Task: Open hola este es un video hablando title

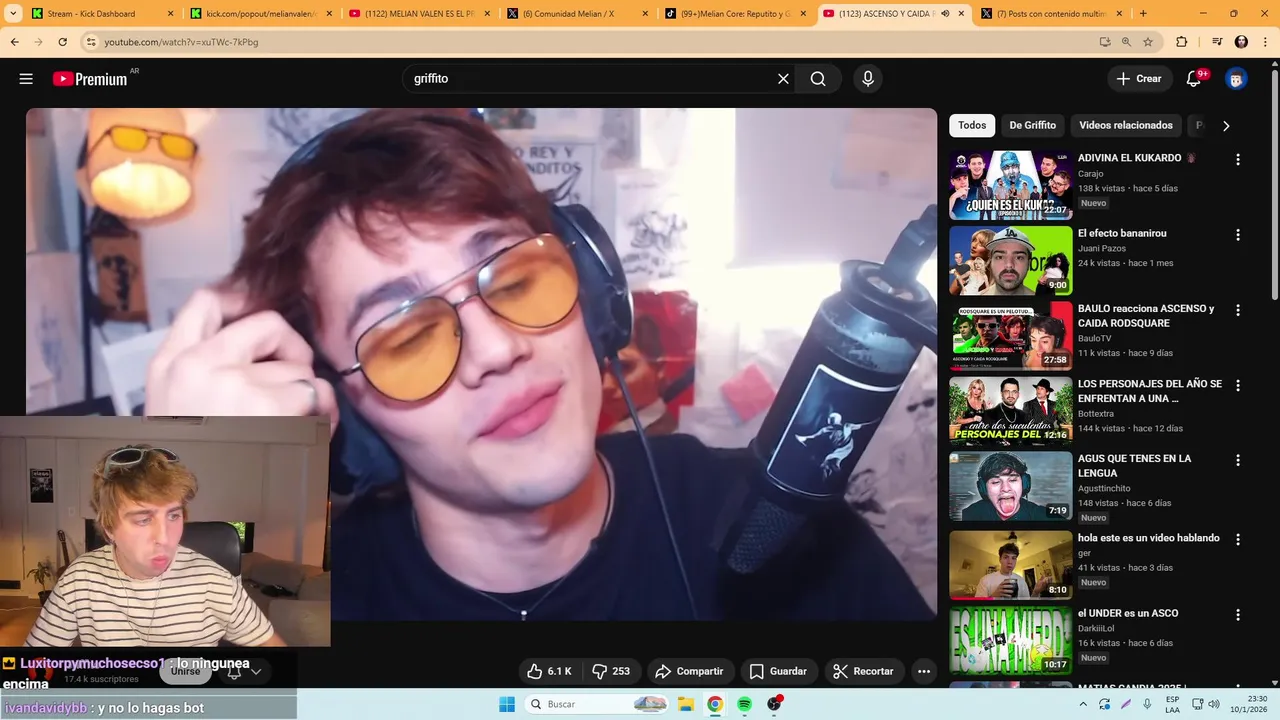Action: [1149, 538]
